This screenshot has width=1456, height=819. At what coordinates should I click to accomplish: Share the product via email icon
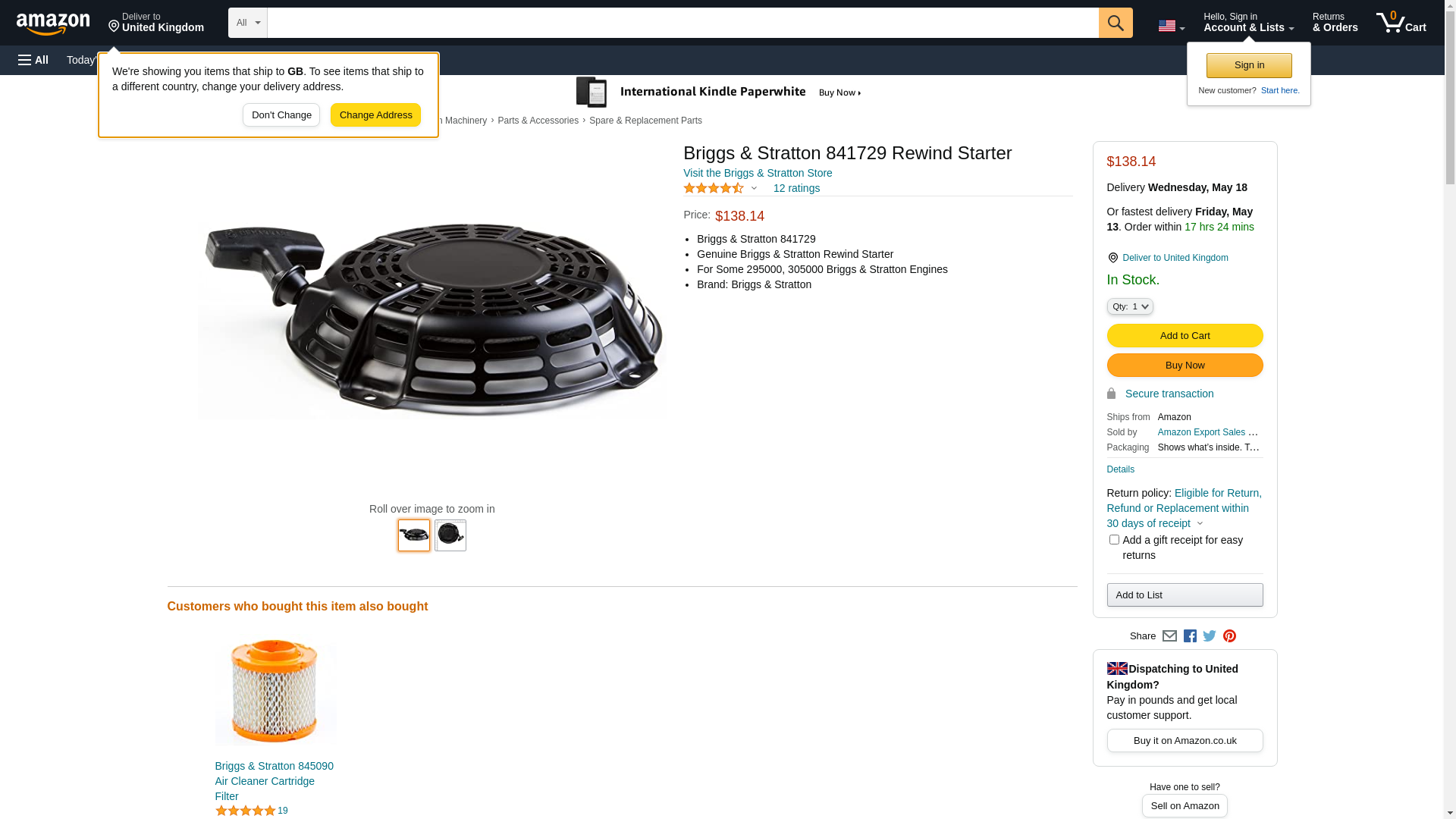(1169, 636)
